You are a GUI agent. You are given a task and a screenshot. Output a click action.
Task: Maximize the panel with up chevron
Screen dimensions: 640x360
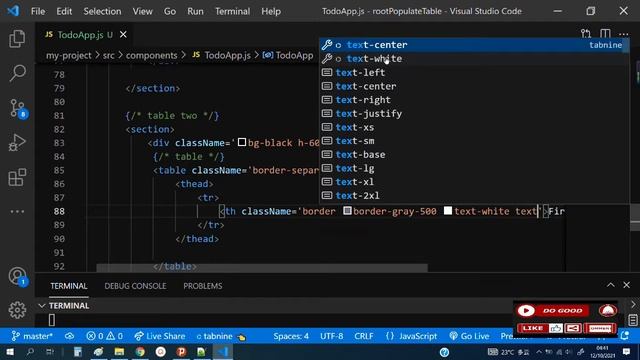coord(611,285)
